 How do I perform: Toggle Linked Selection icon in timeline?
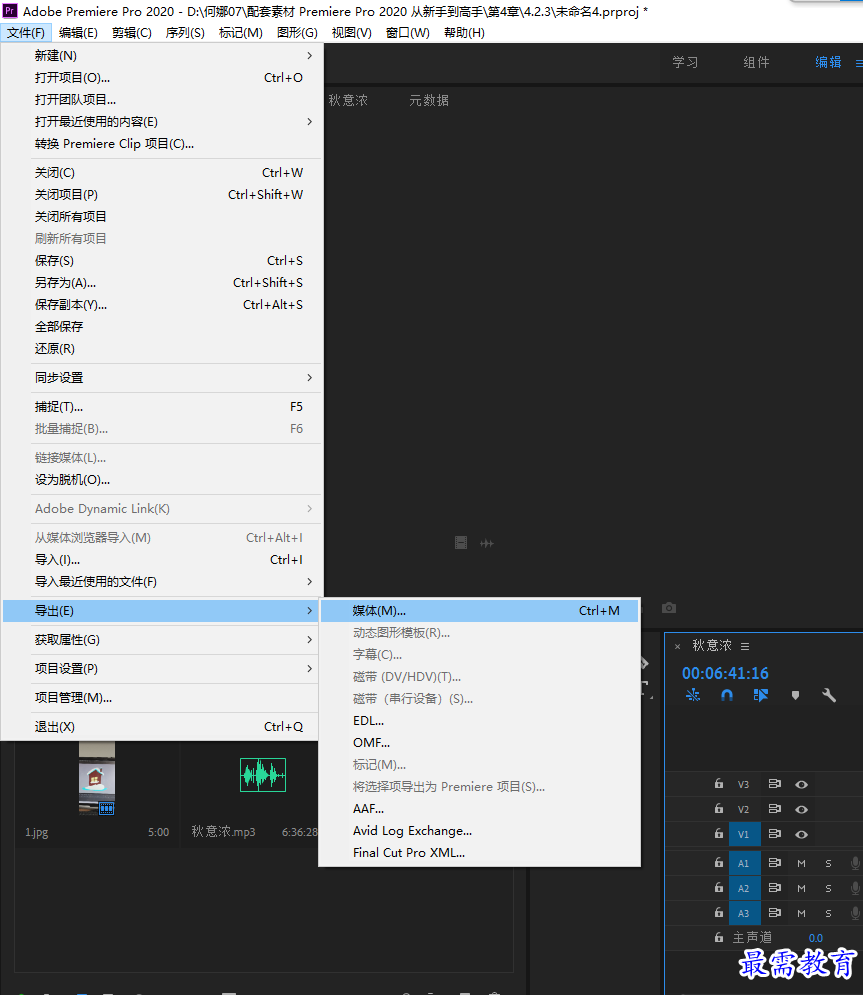point(761,695)
